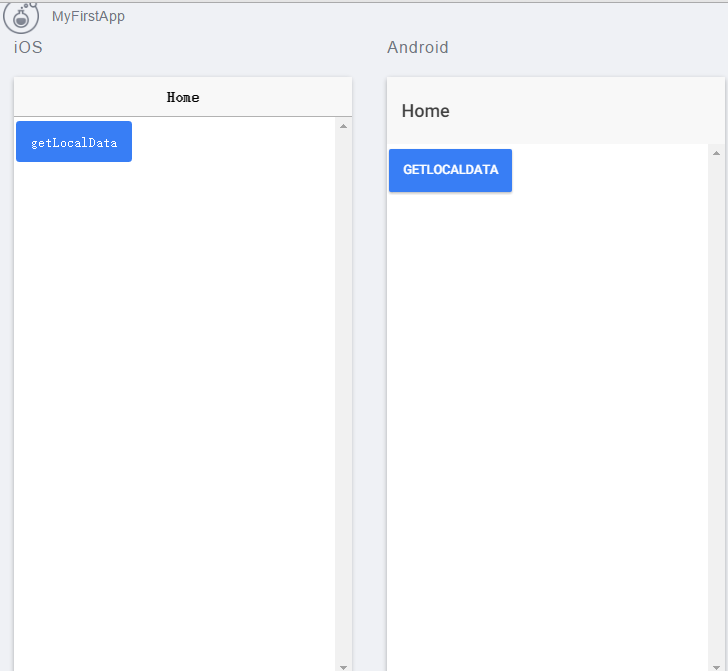Click the Android preview scrollbar up arrow
The width and height of the screenshot is (728, 671).
point(716,153)
